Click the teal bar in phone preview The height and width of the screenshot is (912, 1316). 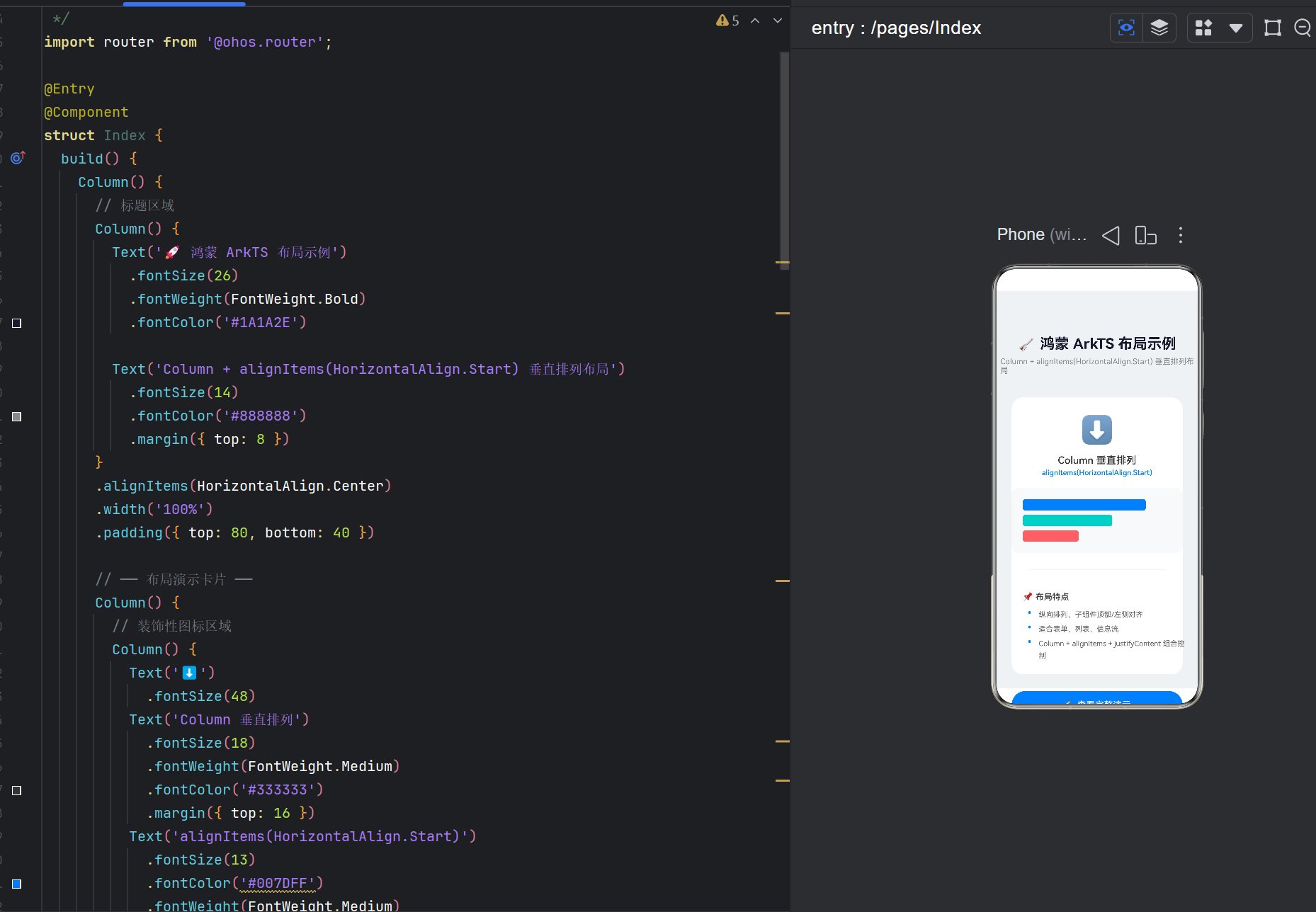click(x=1067, y=520)
